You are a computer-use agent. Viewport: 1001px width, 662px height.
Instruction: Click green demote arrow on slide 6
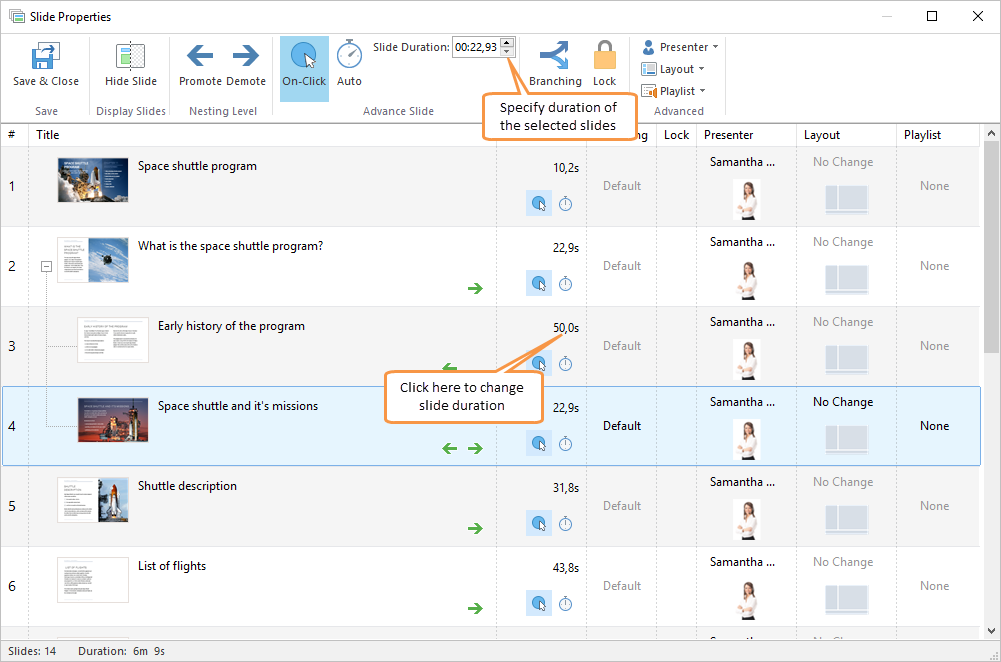click(x=475, y=608)
